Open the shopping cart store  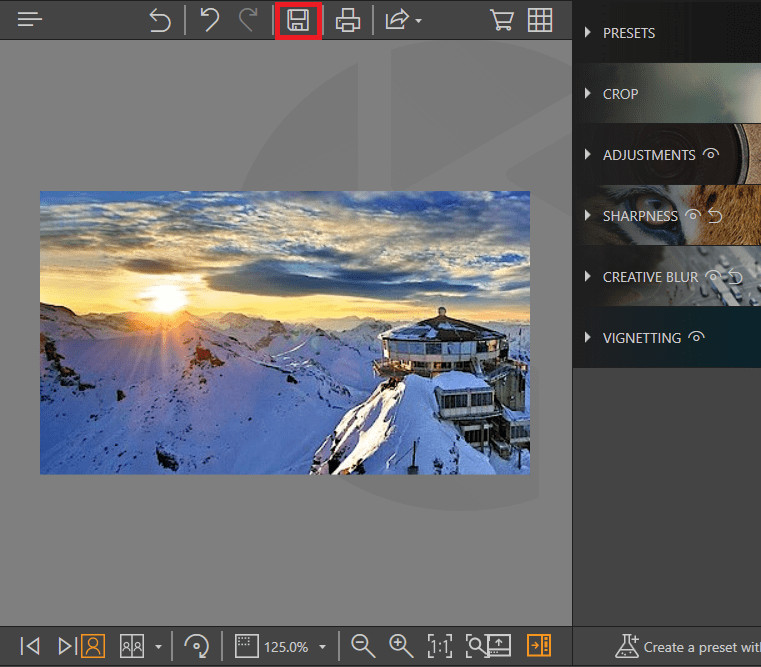[500, 21]
